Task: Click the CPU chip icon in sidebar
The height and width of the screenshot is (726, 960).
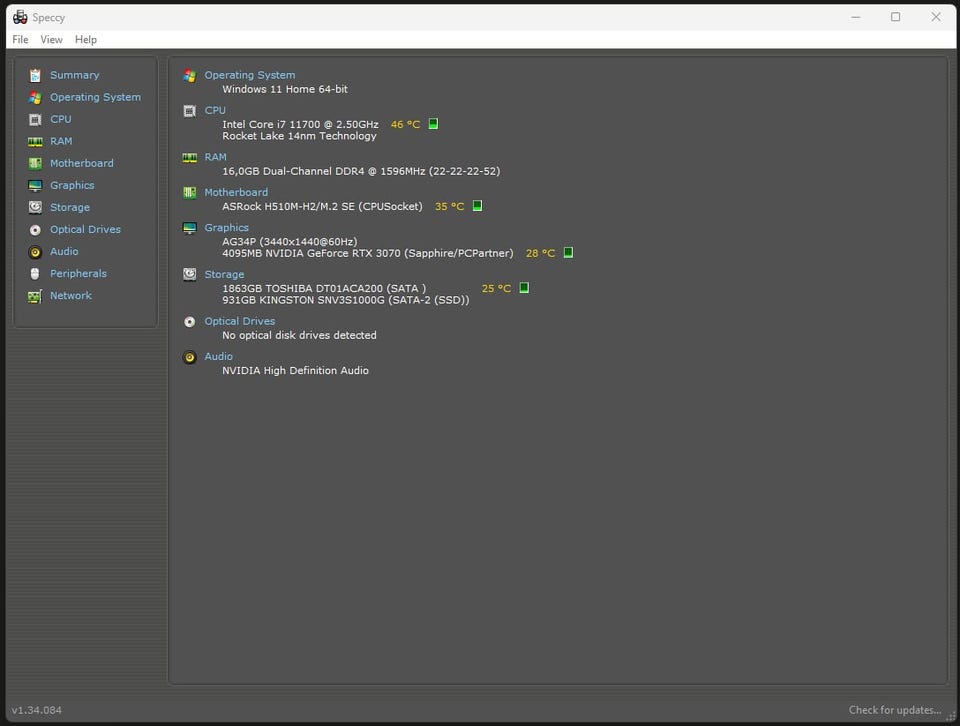Action: [x=35, y=119]
